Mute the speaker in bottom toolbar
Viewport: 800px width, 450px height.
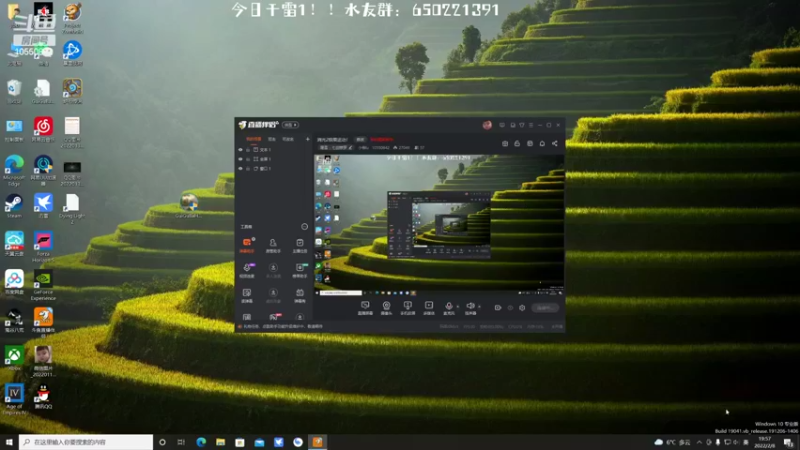coord(470,308)
